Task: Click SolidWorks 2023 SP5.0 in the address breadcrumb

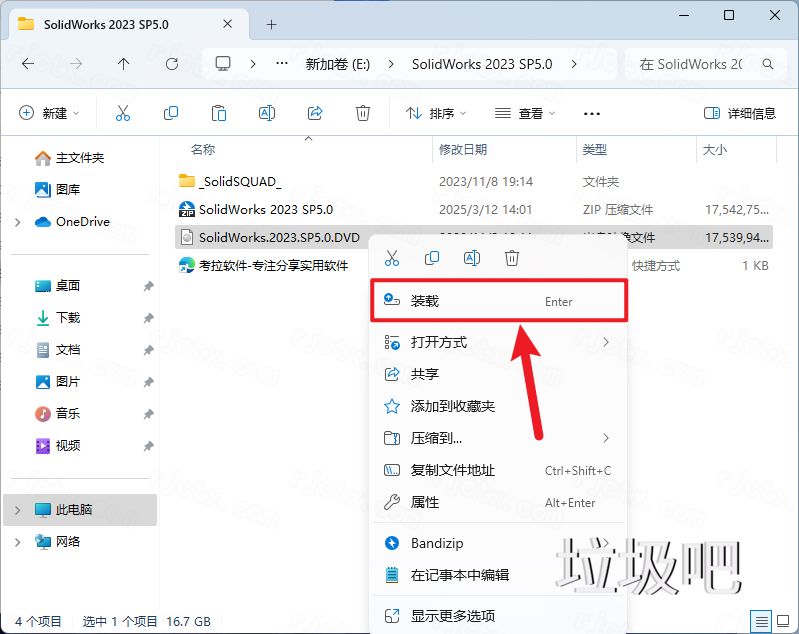Action: [482, 64]
